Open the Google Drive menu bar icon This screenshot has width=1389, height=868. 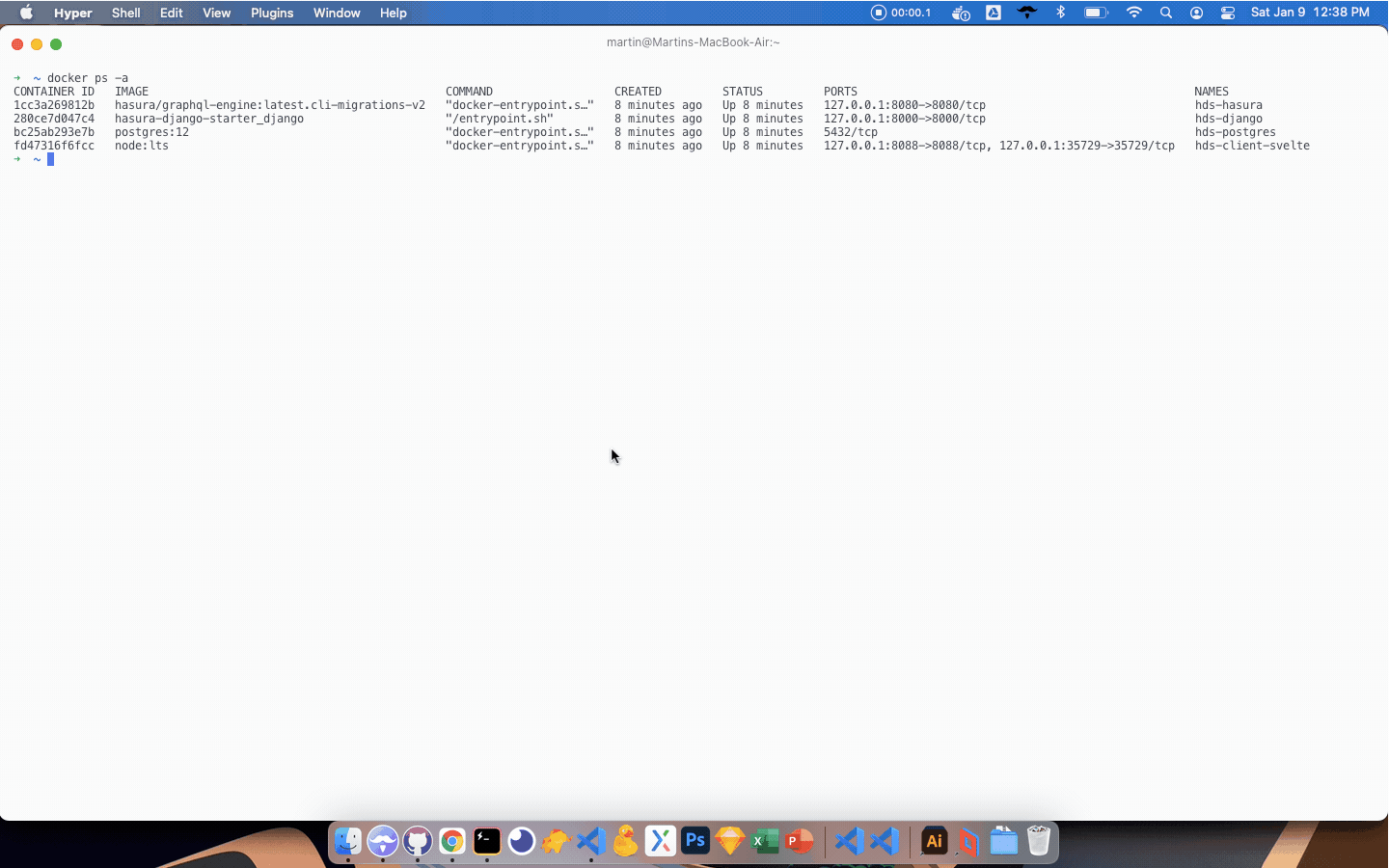994,13
